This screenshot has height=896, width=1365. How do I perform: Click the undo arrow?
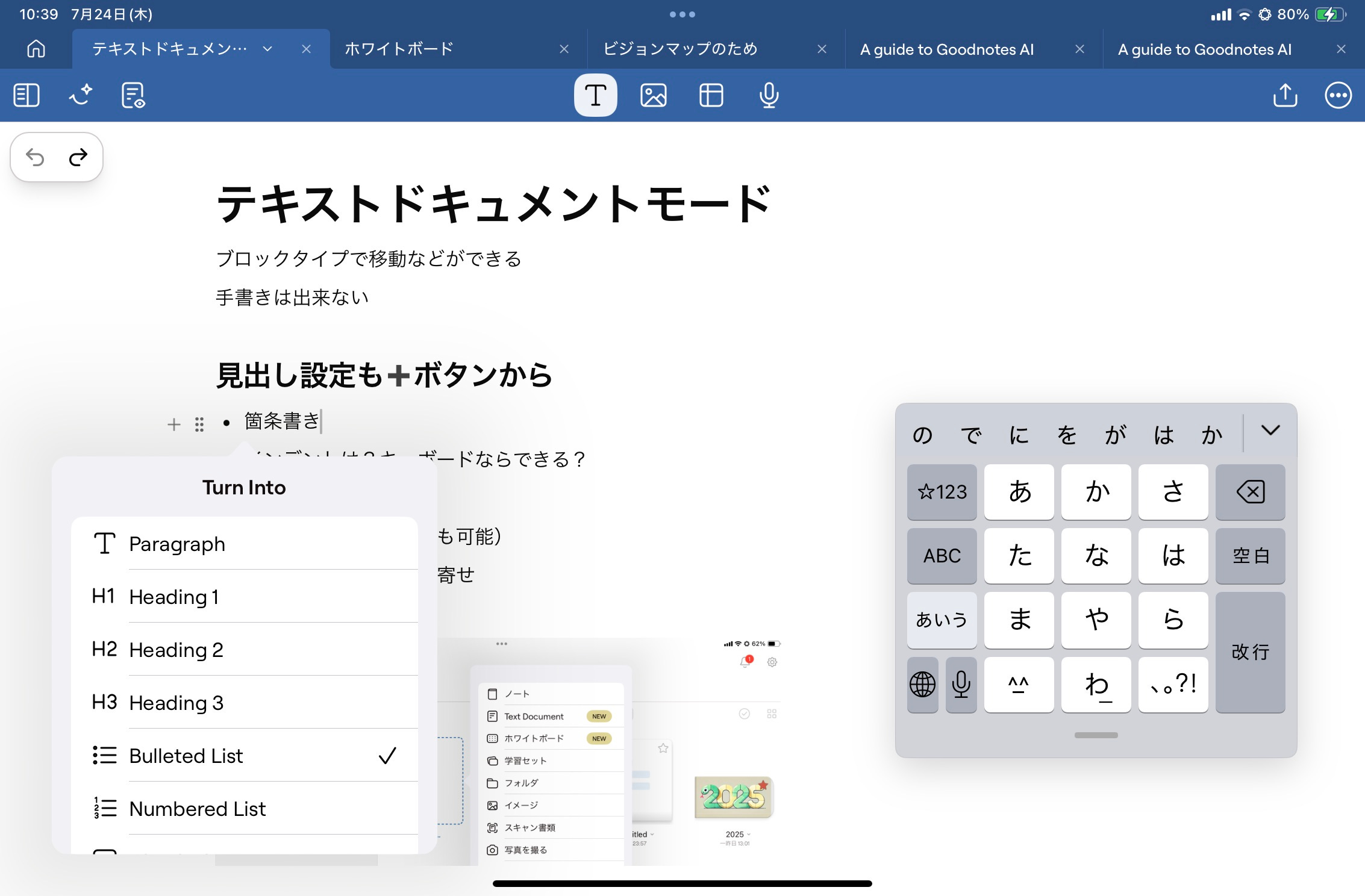pos(36,158)
